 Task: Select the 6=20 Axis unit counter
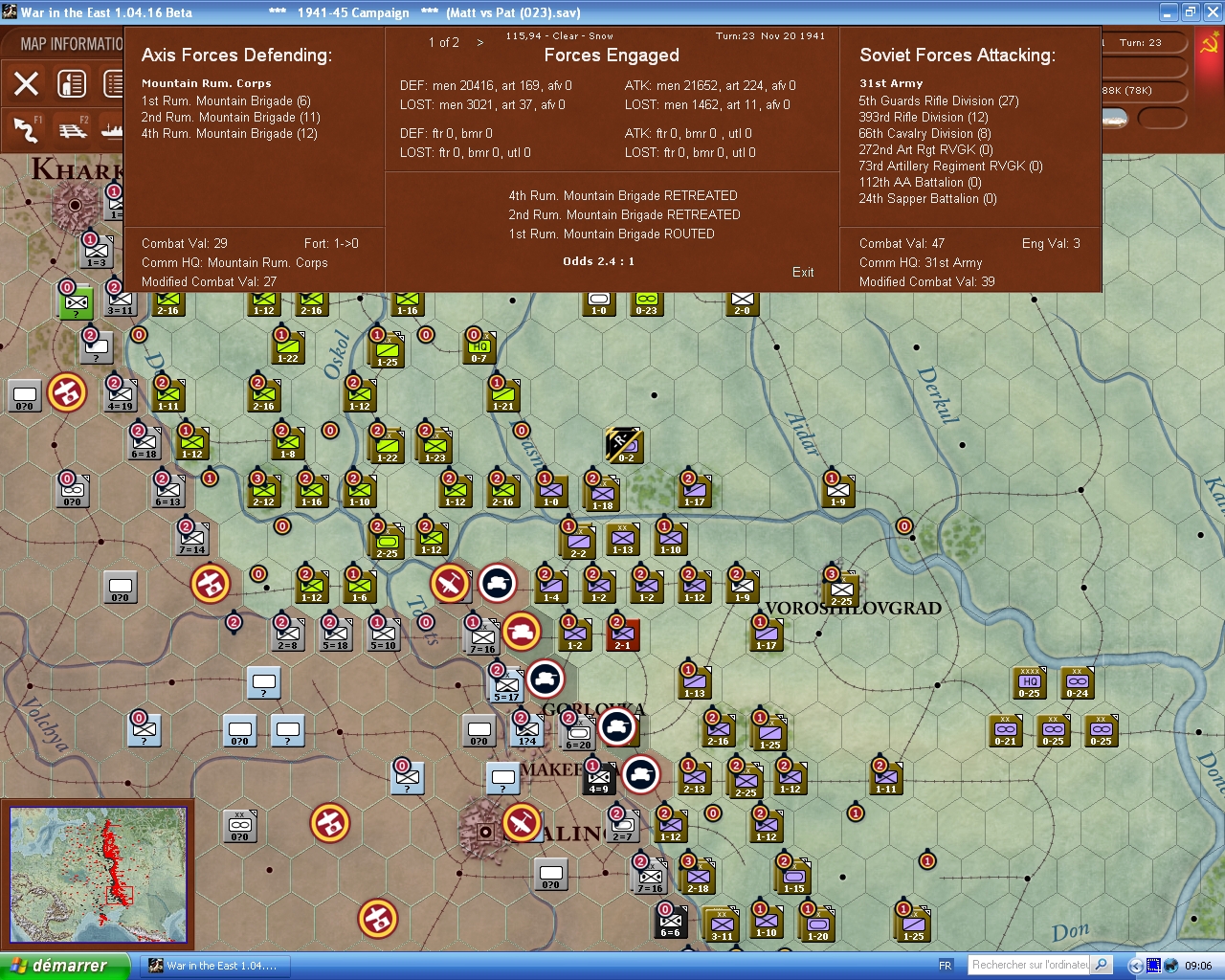pyautogui.click(x=579, y=733)
